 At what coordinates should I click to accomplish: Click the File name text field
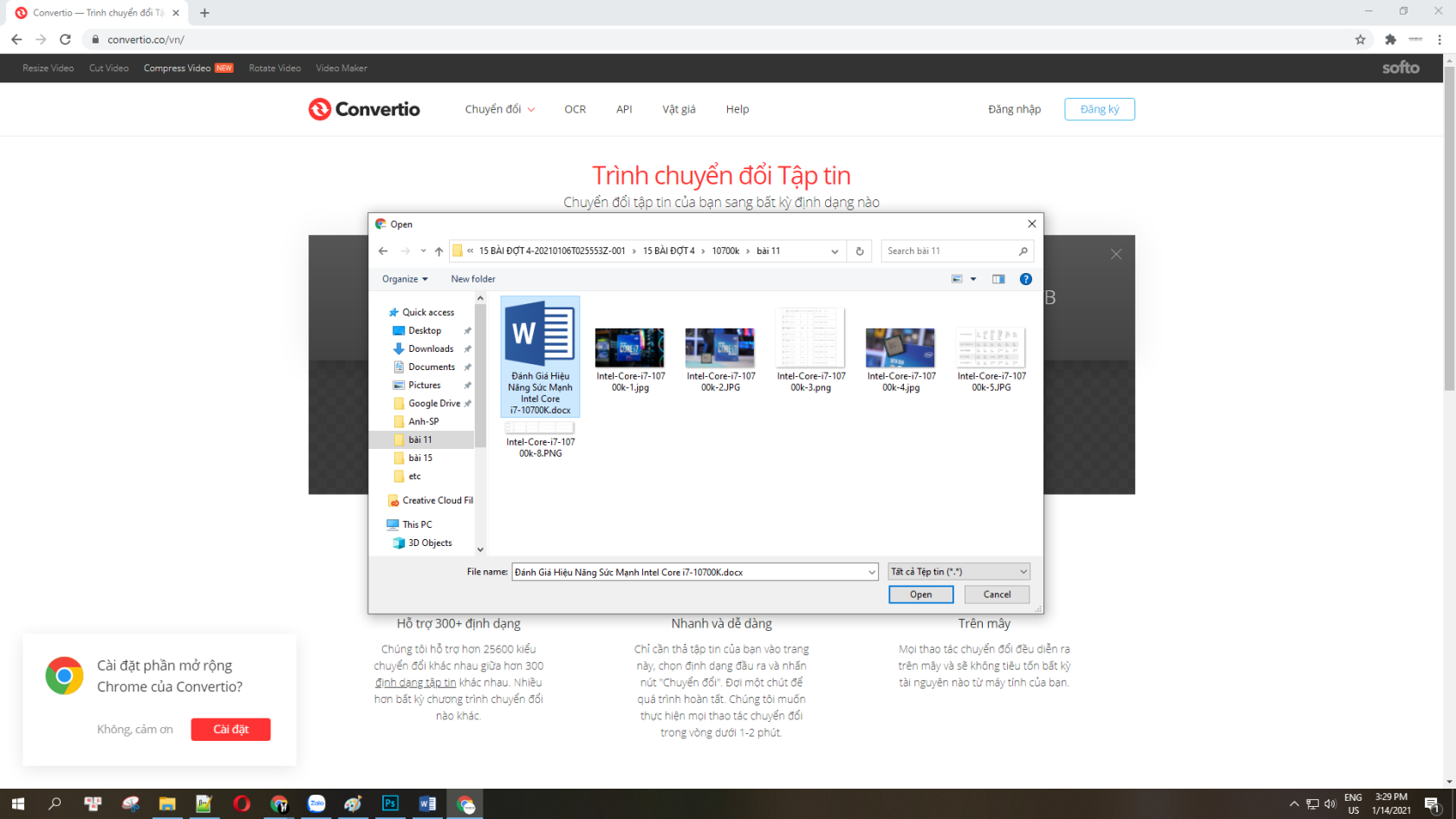pos(689,572)
